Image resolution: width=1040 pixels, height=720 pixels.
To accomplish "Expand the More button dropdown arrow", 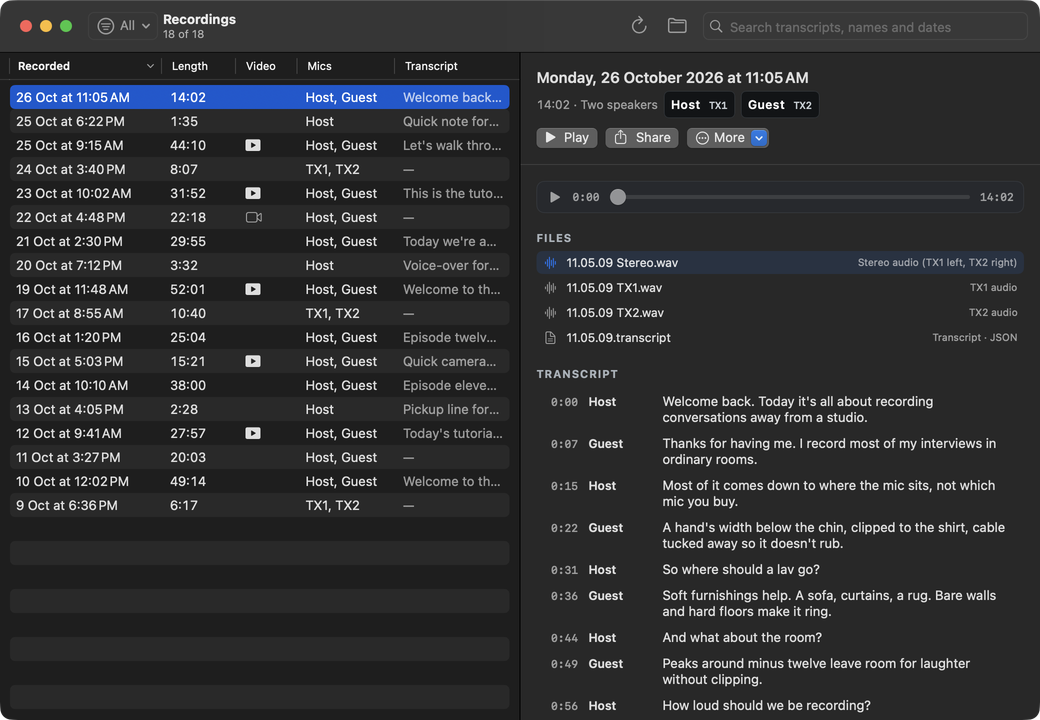I will point(759,137).
